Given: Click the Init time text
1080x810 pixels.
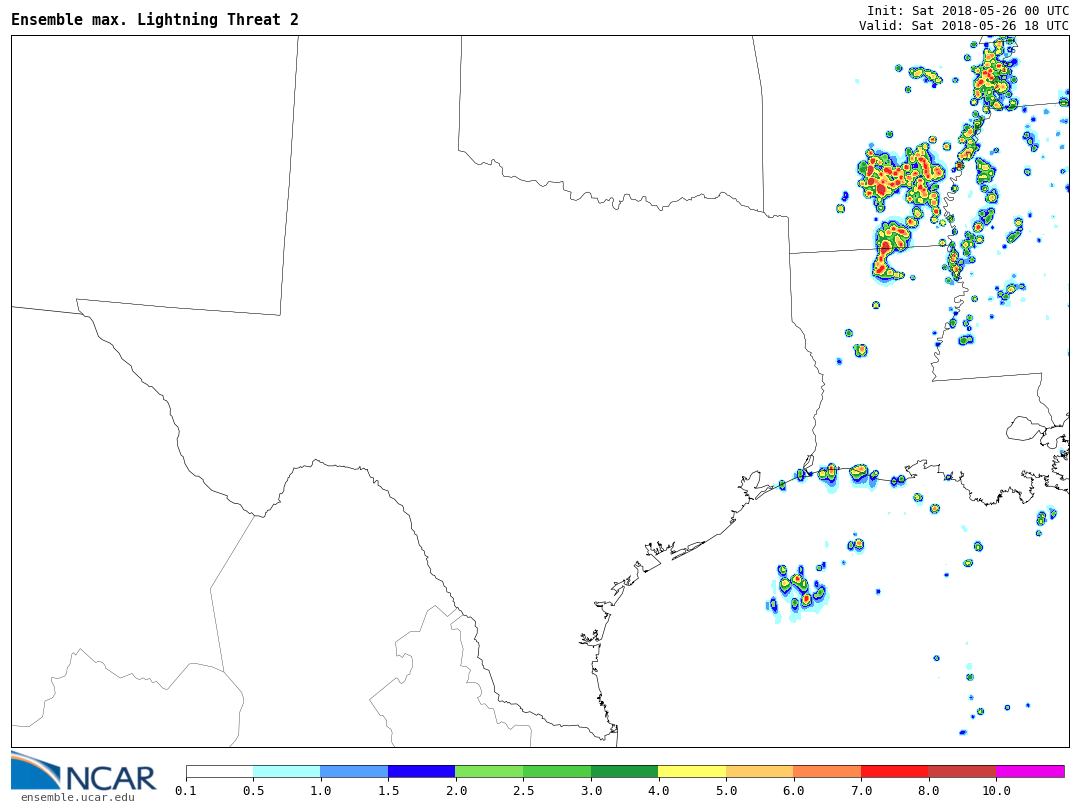Looking at the screenshot, I should 967,10.
